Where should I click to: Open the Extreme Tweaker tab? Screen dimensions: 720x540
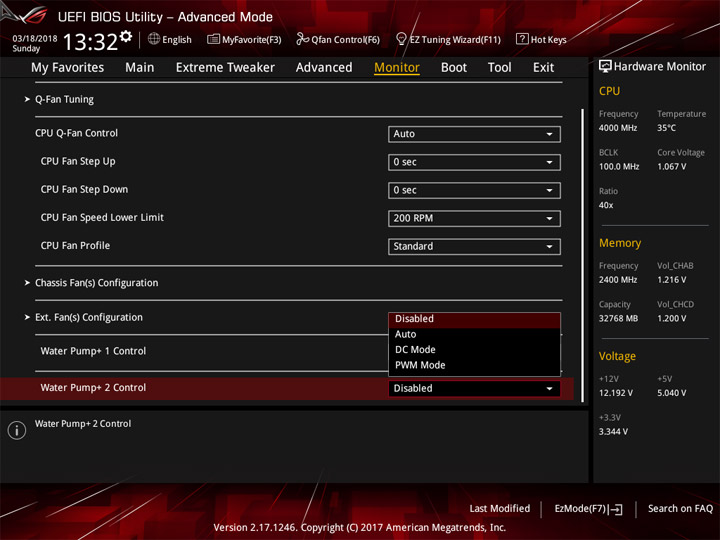tap(225, 68)
